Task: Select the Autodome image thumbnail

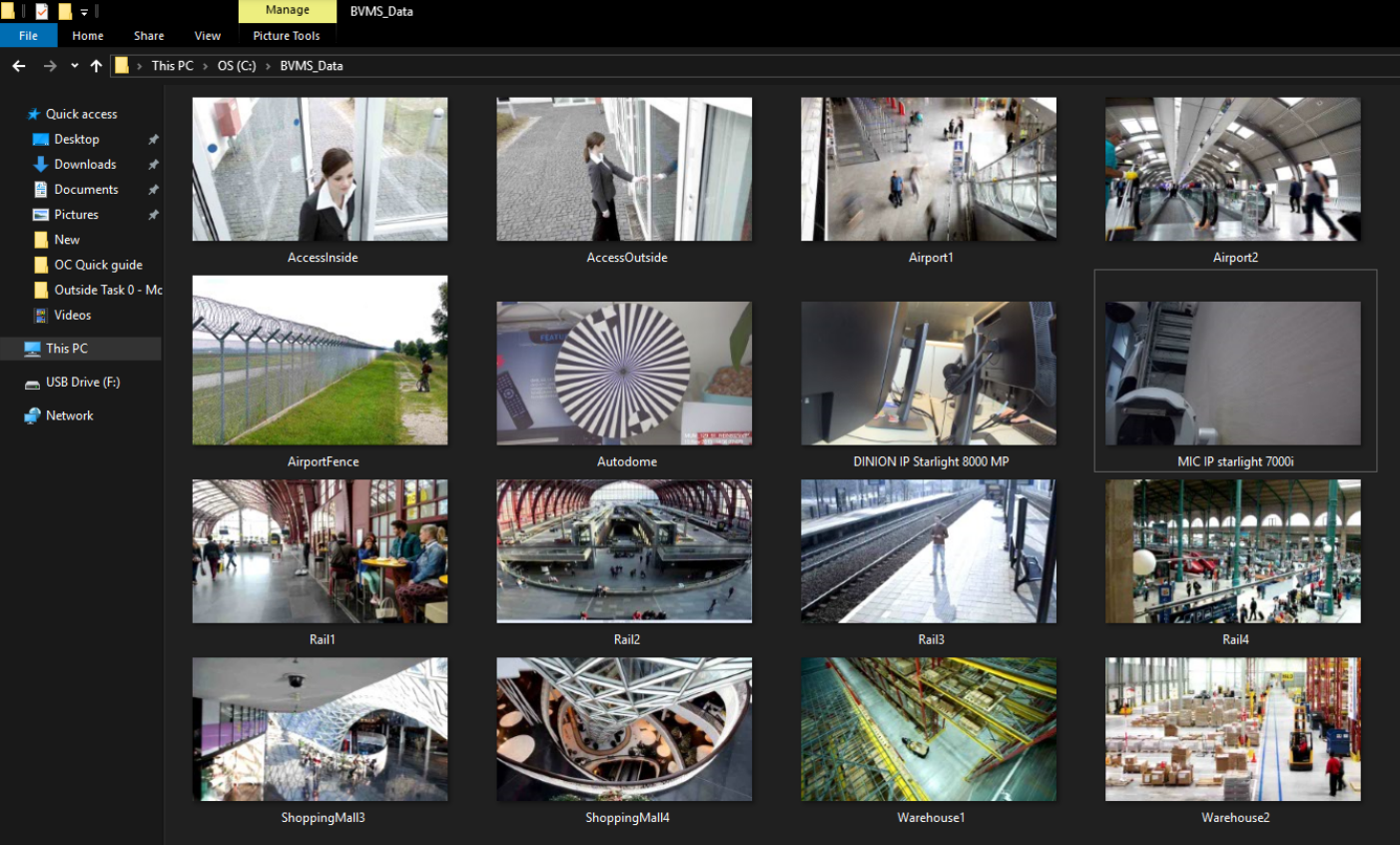Action: click(x=624, y=374)
